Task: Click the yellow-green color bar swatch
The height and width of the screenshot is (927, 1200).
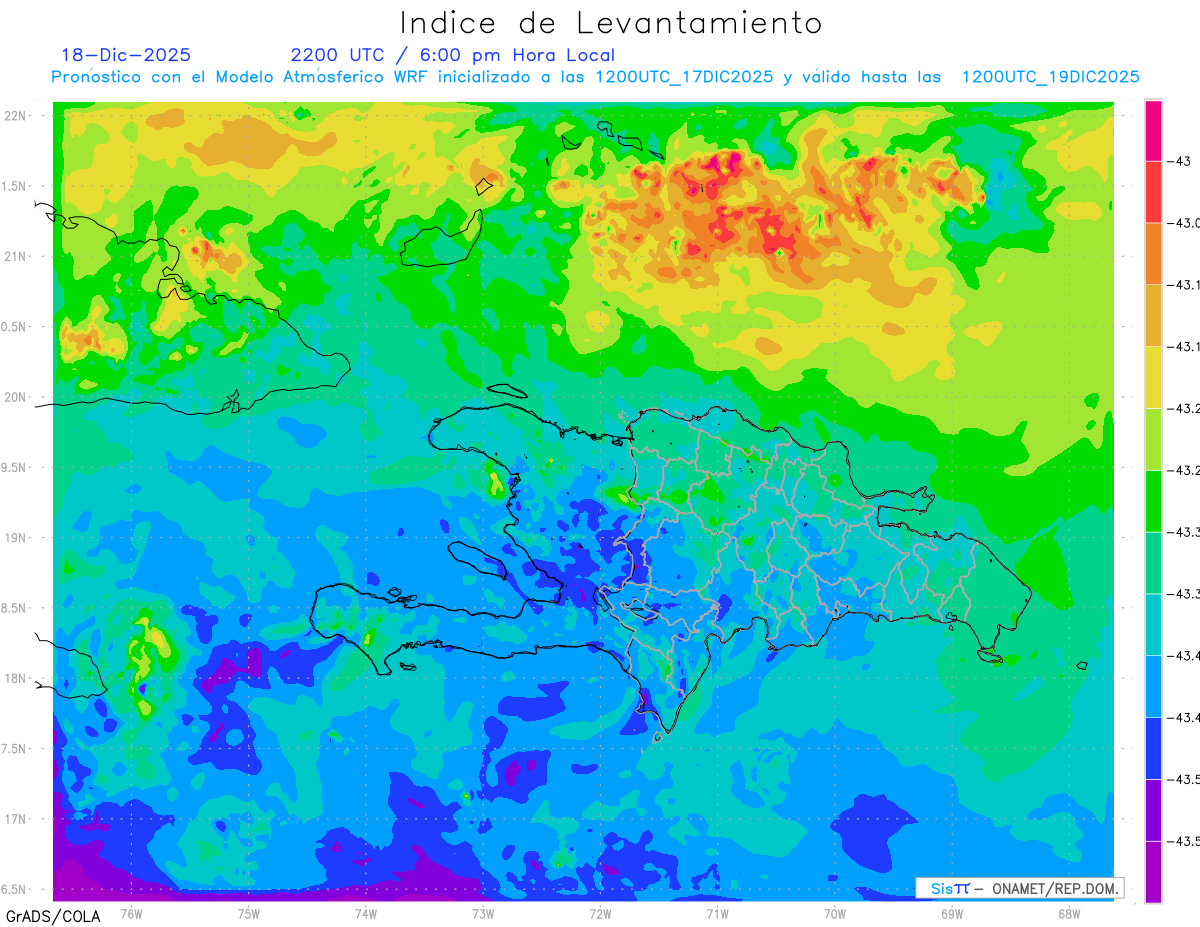Action: [x=1153, y=440]
